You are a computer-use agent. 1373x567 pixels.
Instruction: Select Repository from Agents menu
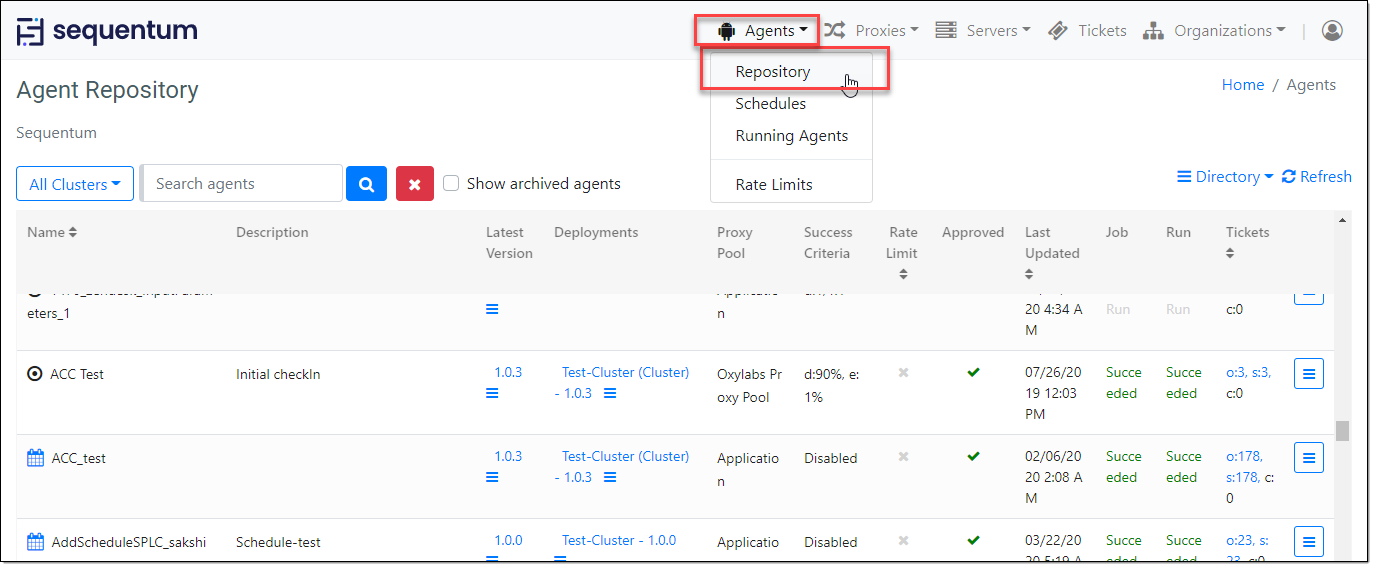coord(772,72)
